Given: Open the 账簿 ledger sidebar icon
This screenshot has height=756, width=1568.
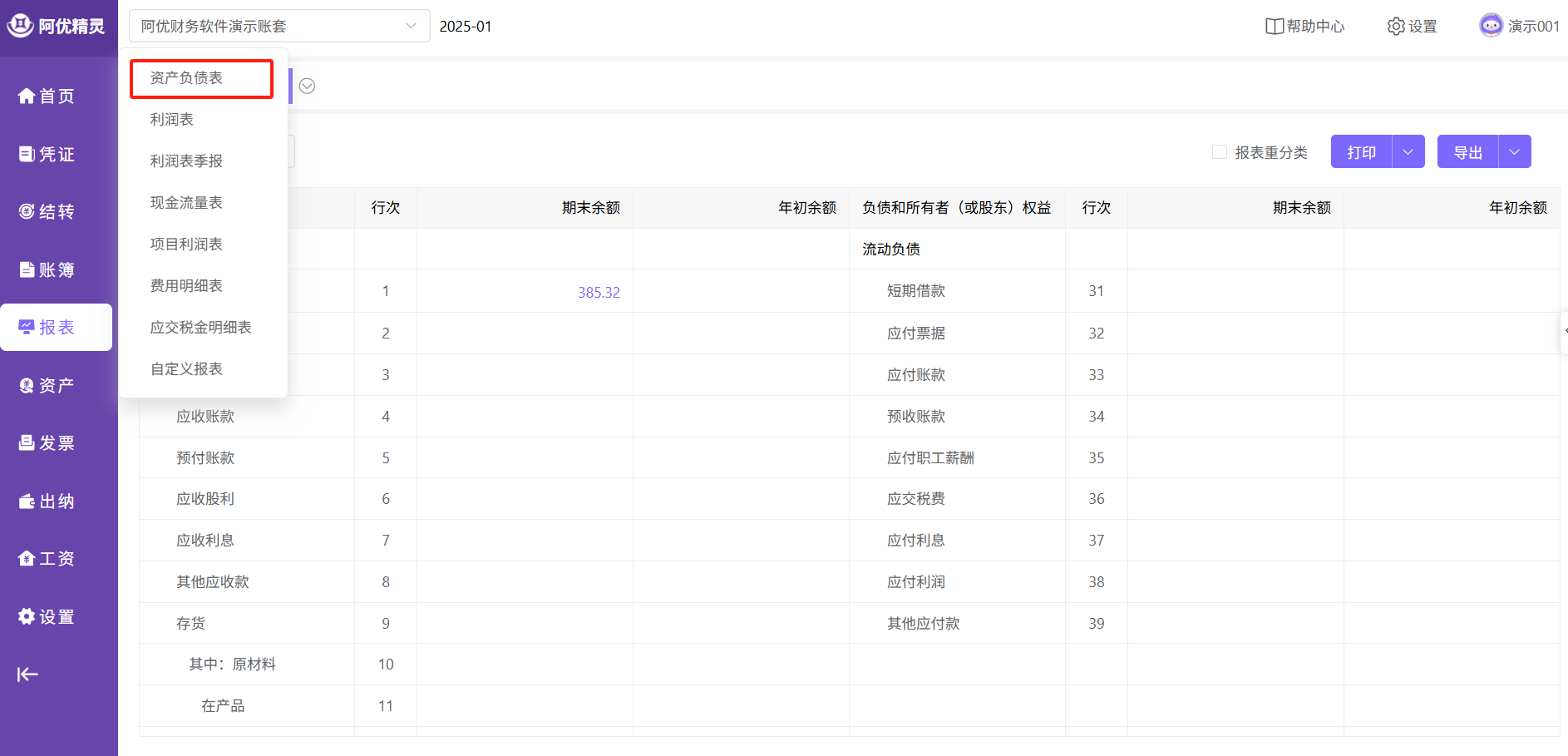Looking at the screenshot, I should coord(27,269).
